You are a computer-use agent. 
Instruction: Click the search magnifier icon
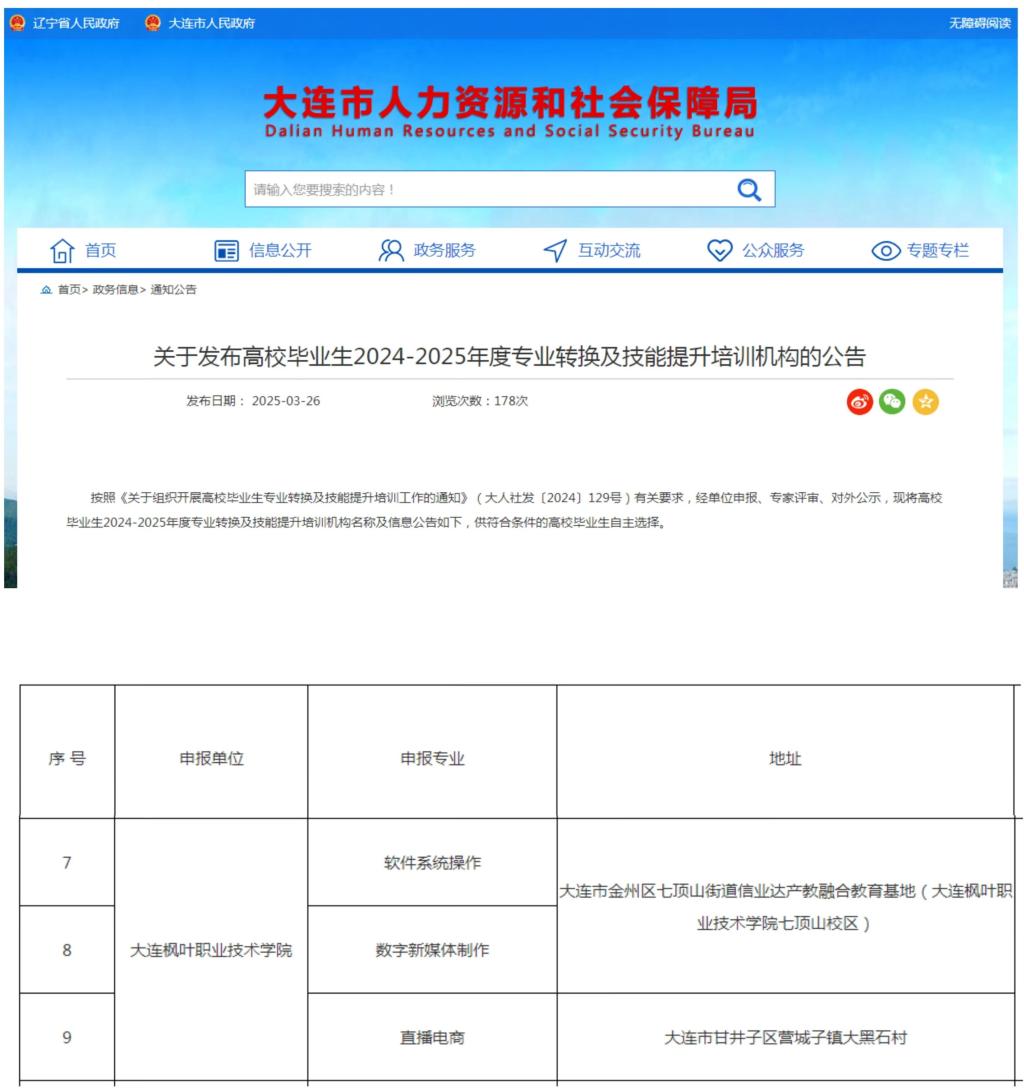coord(749,189)
